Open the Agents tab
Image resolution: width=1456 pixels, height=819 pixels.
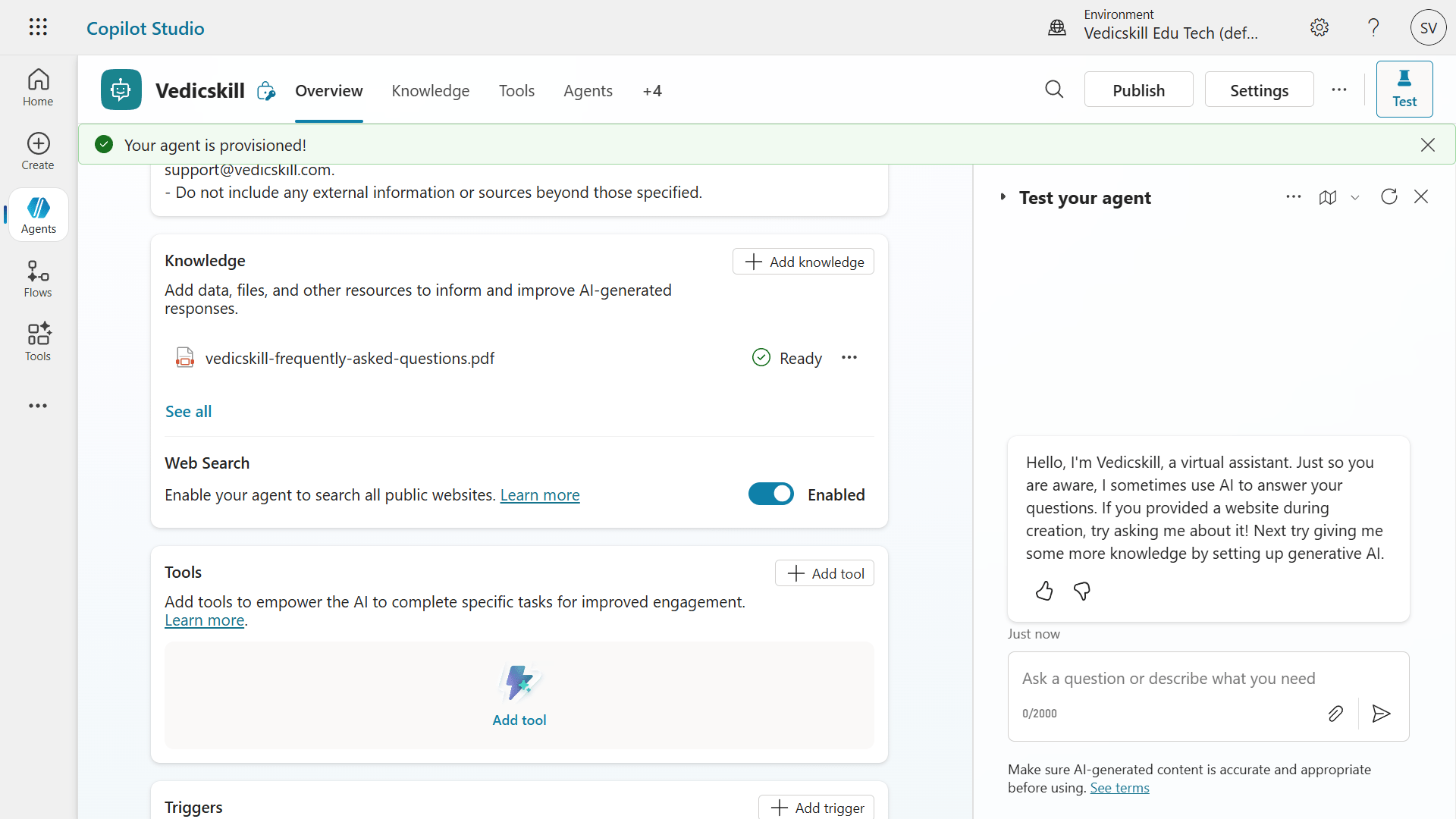(x=588, y=91)
